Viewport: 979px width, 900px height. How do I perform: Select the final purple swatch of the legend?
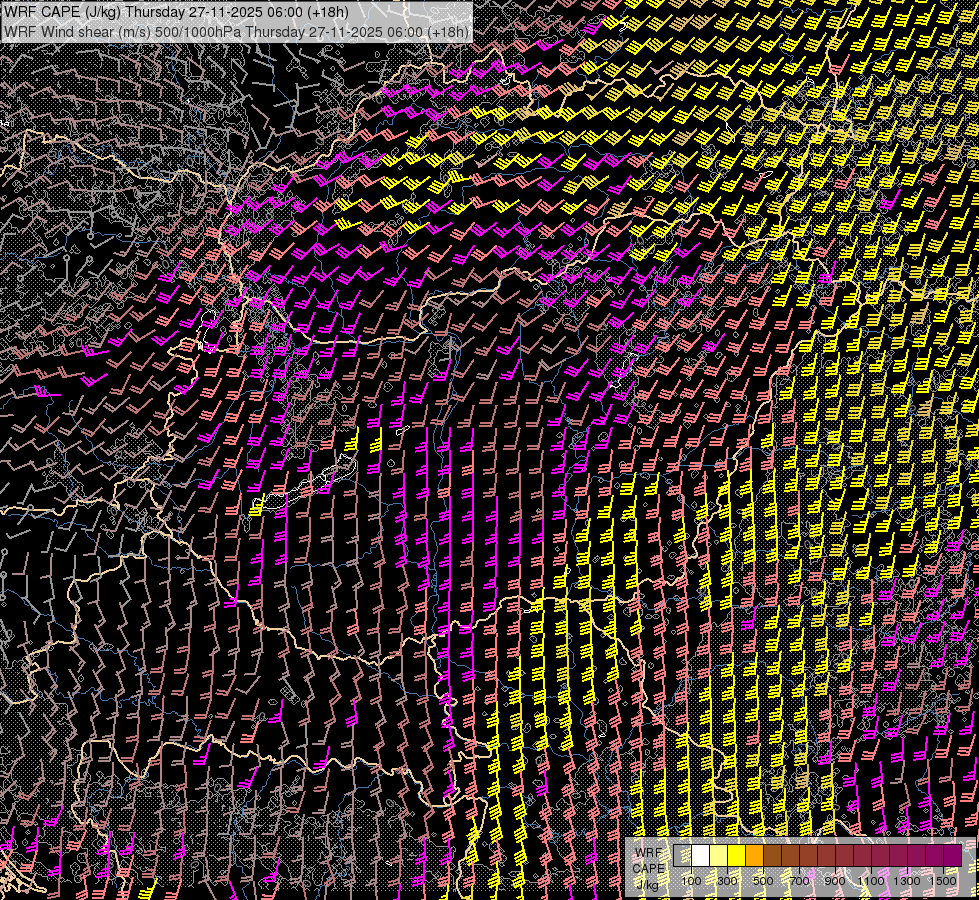pyautogui.click(x=952, y=856)
